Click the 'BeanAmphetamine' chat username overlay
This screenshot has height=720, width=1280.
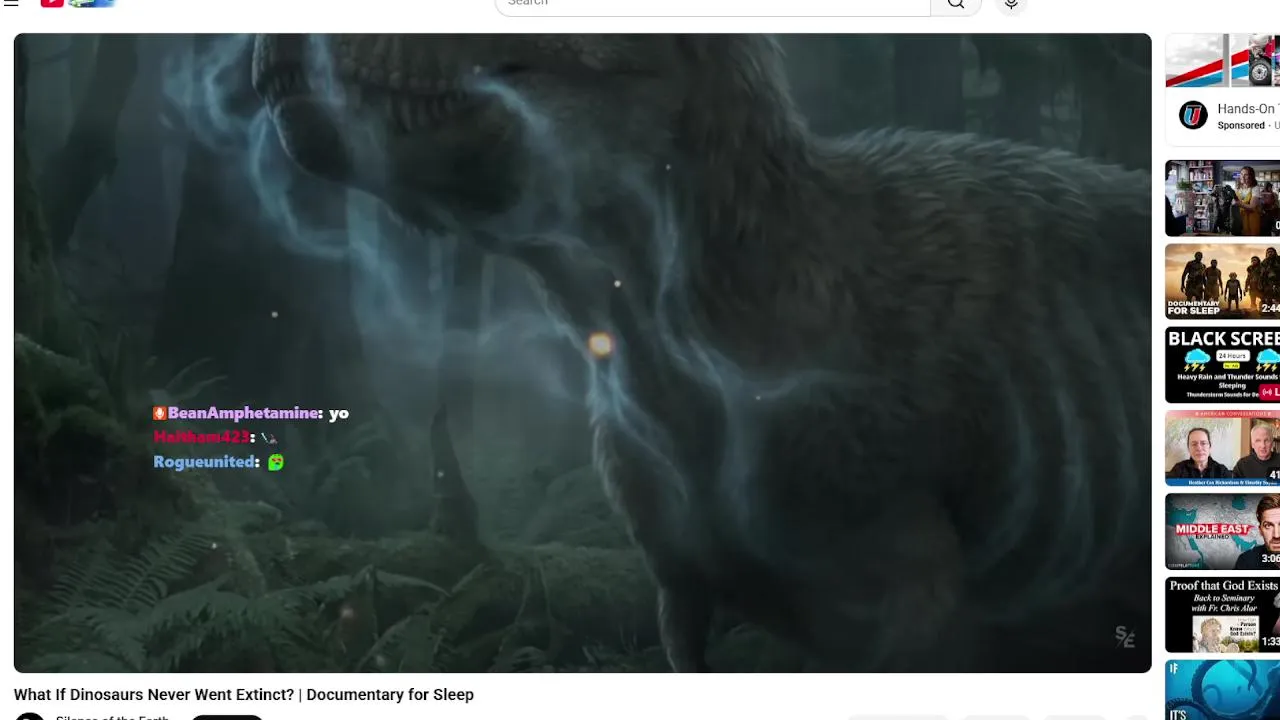tap(243, 413)
